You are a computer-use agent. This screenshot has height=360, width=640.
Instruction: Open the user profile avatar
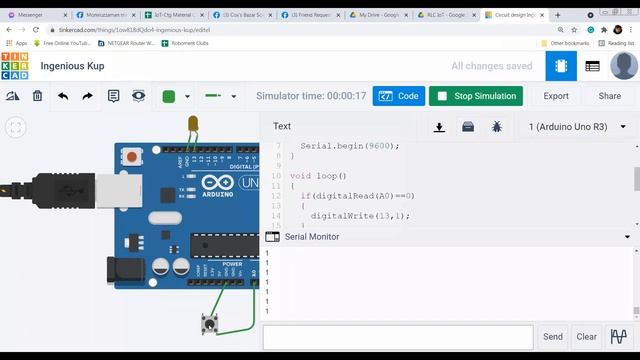tap(624, 66)
